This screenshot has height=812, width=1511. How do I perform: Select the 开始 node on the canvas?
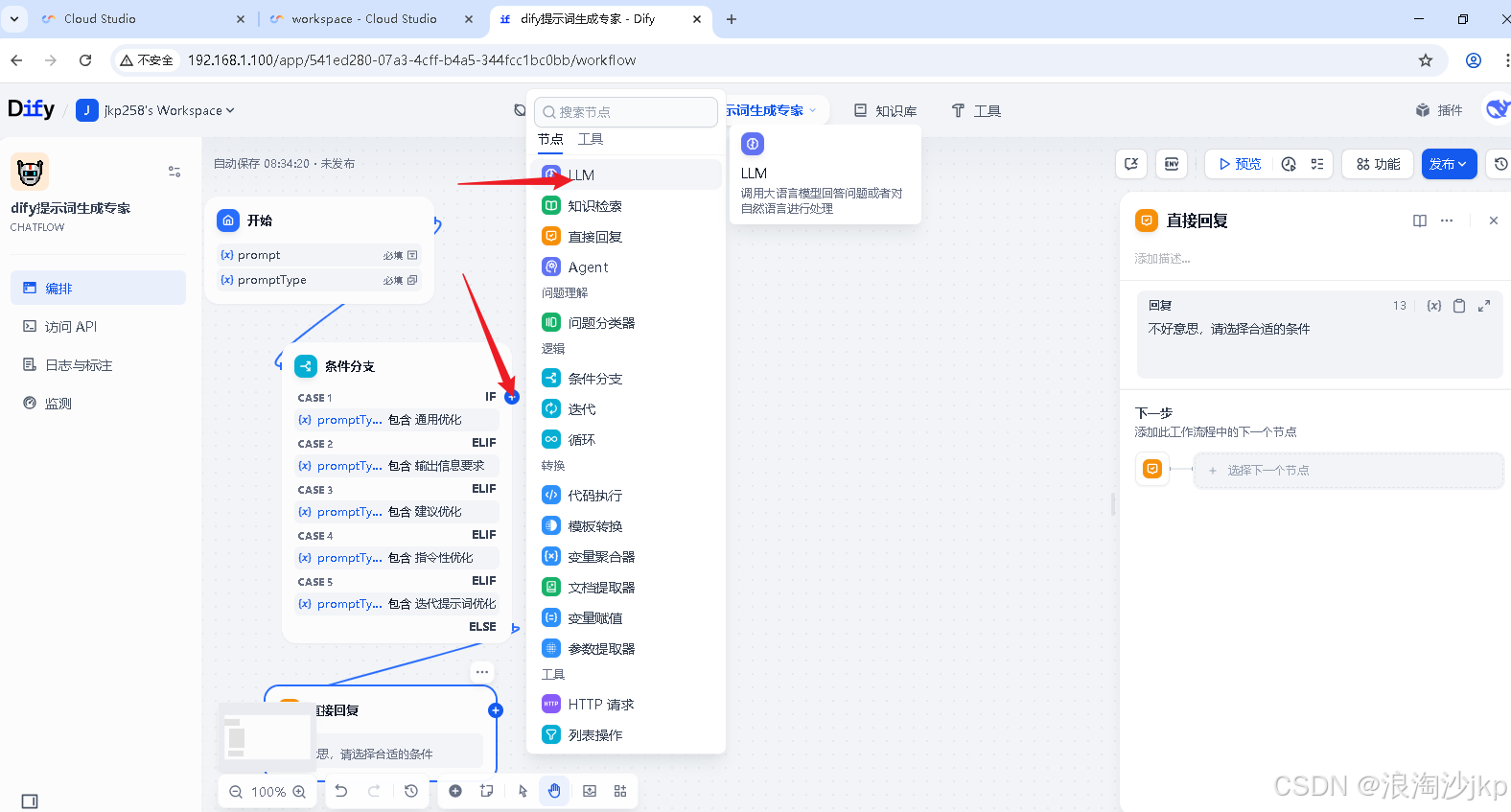319,250
